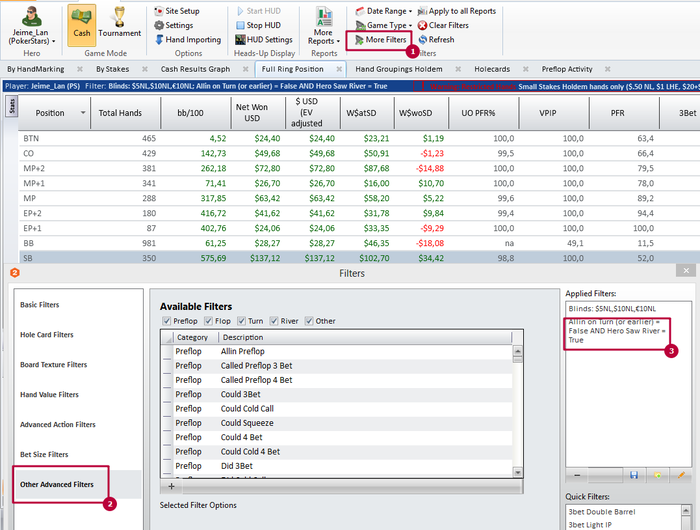Close the Cash Results Graph tab
This screenshot has width=700, height=530.
[246, 69]
